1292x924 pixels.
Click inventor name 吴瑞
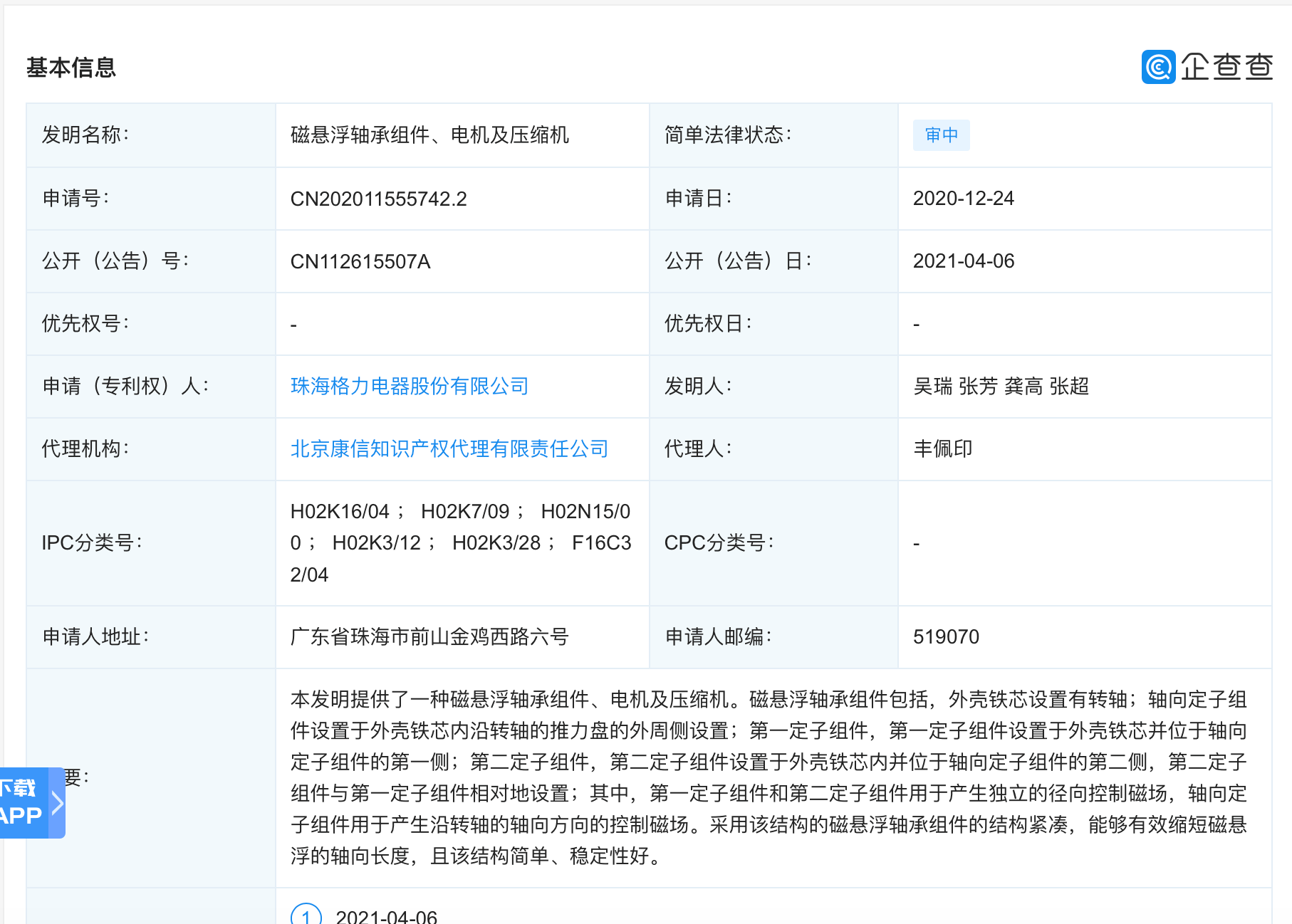(x=933, y=387)
